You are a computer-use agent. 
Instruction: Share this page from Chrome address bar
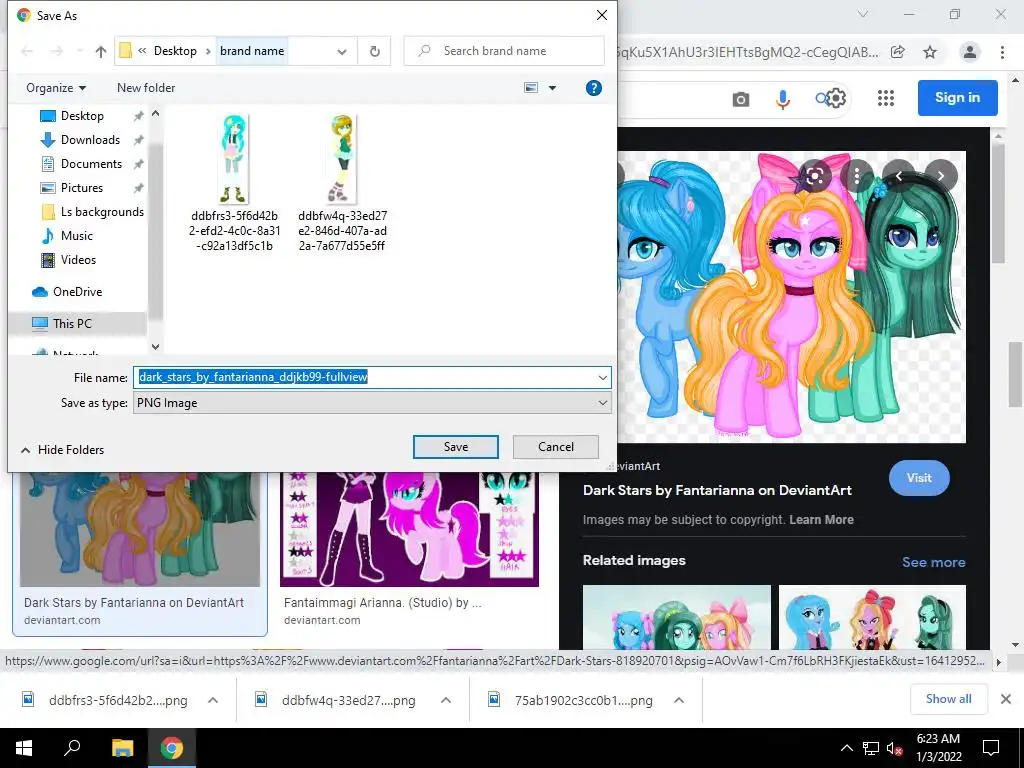[898, 52]
